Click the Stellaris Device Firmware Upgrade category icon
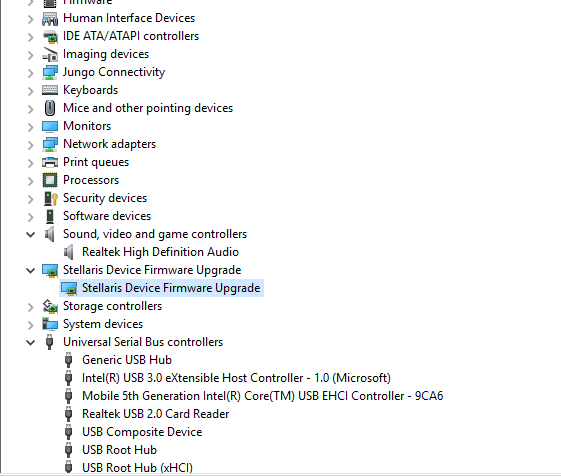The image size is (561, 476). 50,270
